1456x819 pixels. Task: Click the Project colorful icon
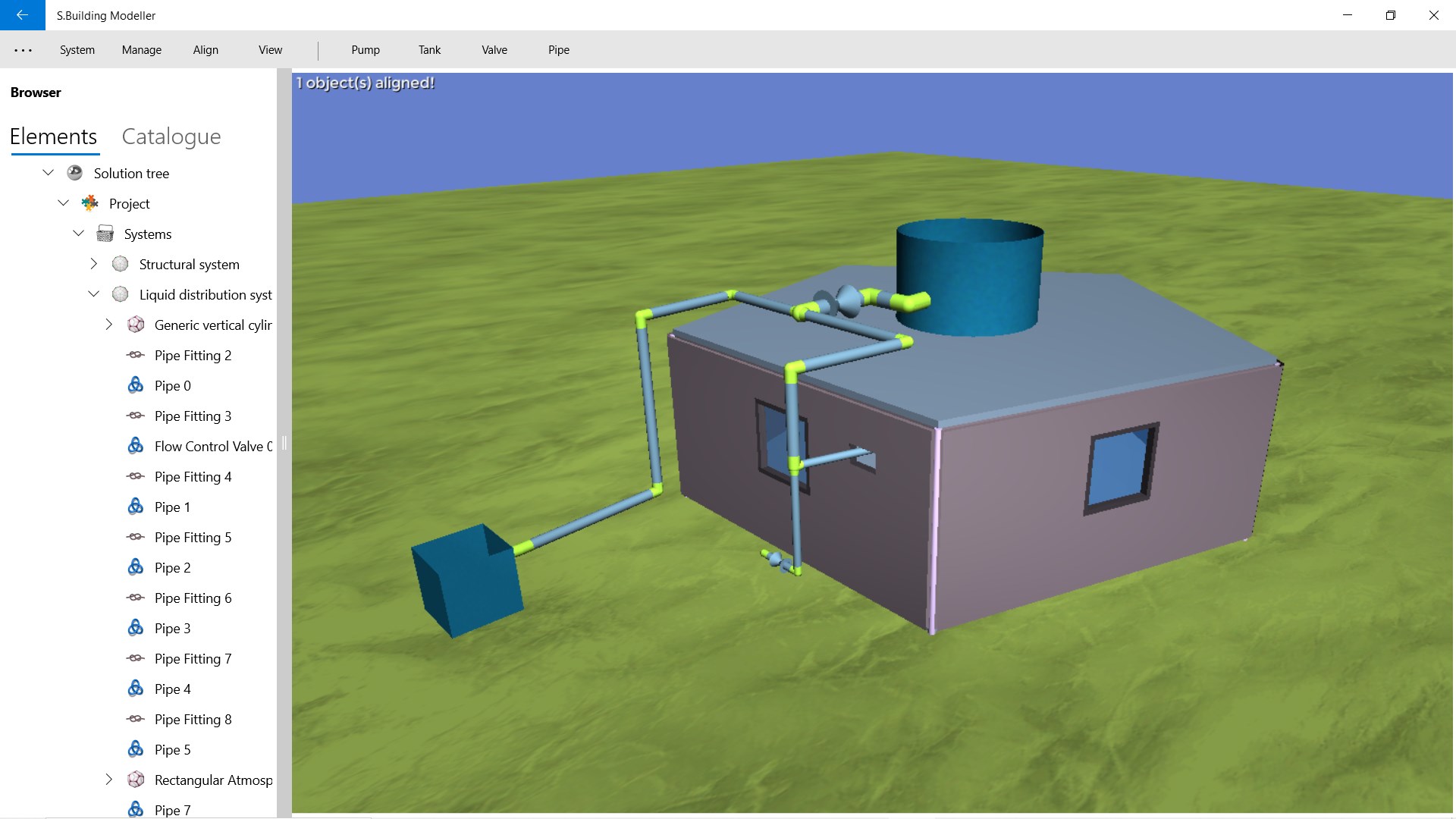89,203
